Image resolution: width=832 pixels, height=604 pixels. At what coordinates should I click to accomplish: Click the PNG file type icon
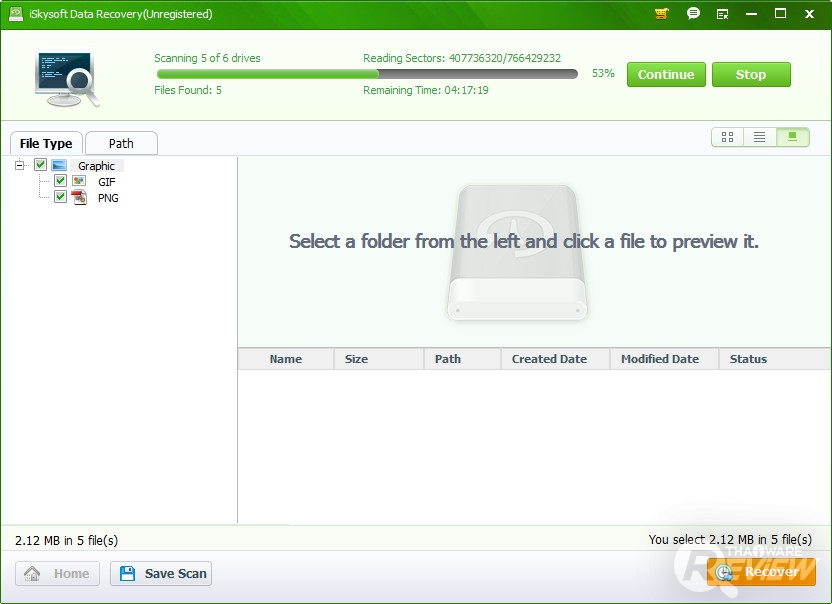[x=79, y=197]
